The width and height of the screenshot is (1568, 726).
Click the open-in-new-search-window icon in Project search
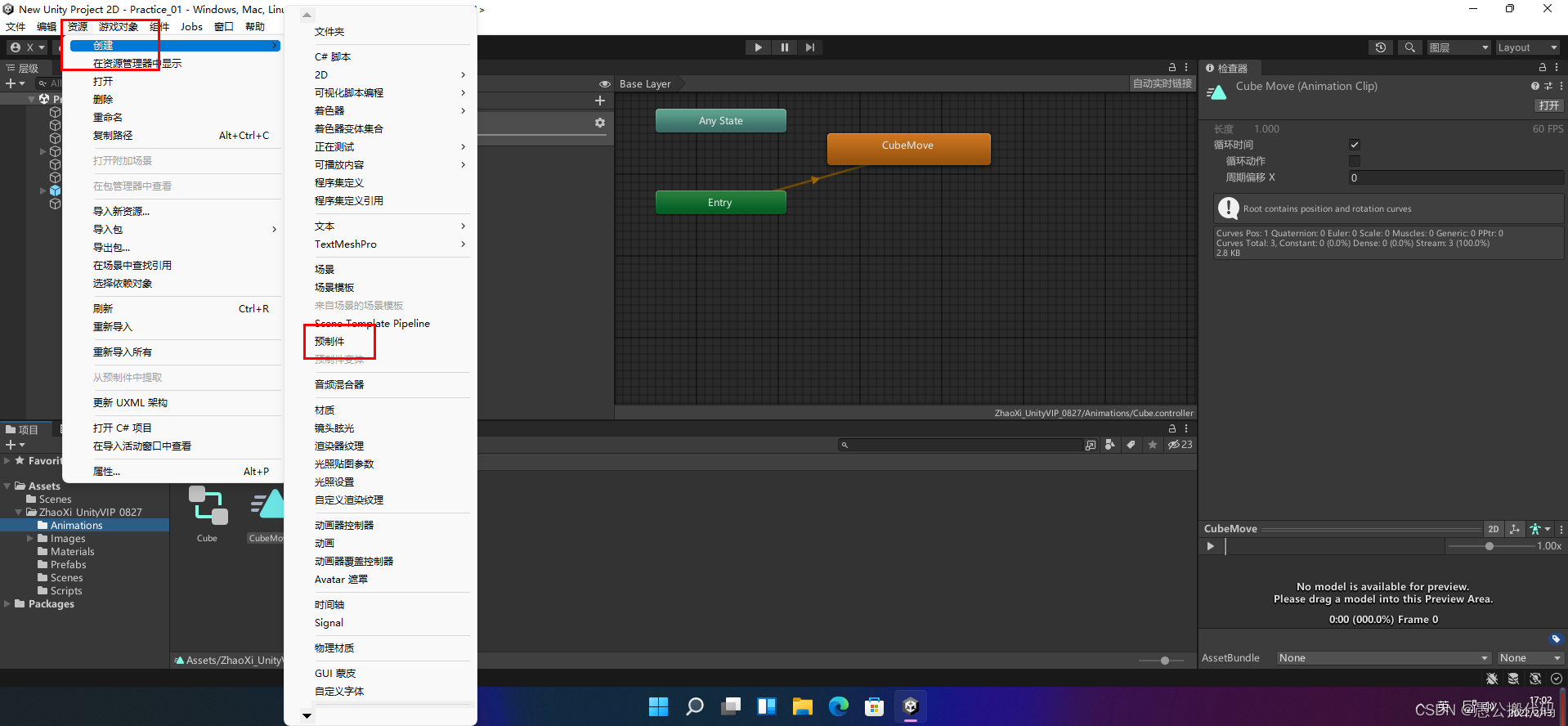(x=1091, y=445)
